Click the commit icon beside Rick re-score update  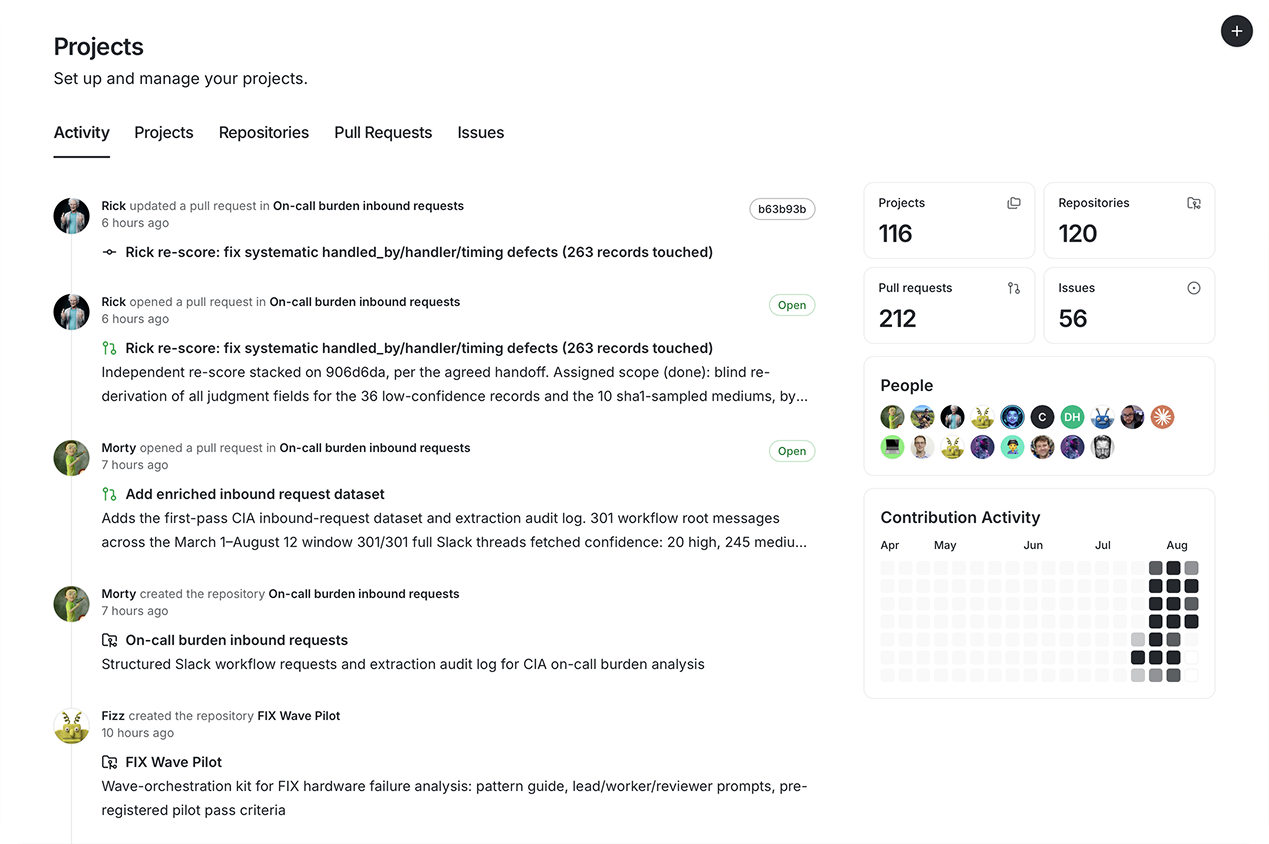tap(110, 253)
